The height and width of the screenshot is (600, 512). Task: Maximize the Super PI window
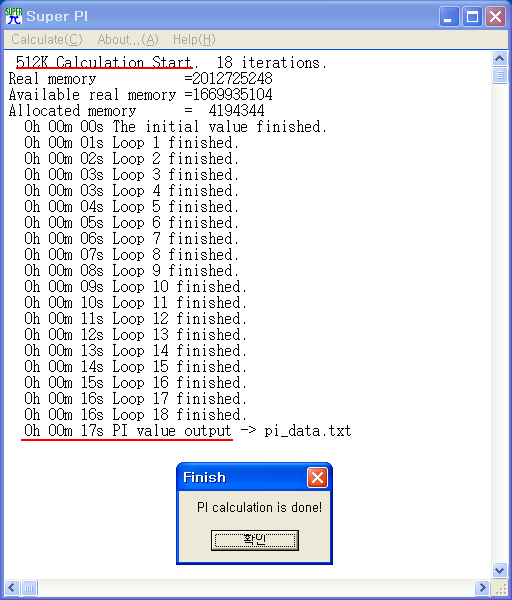tap(472, 17)
